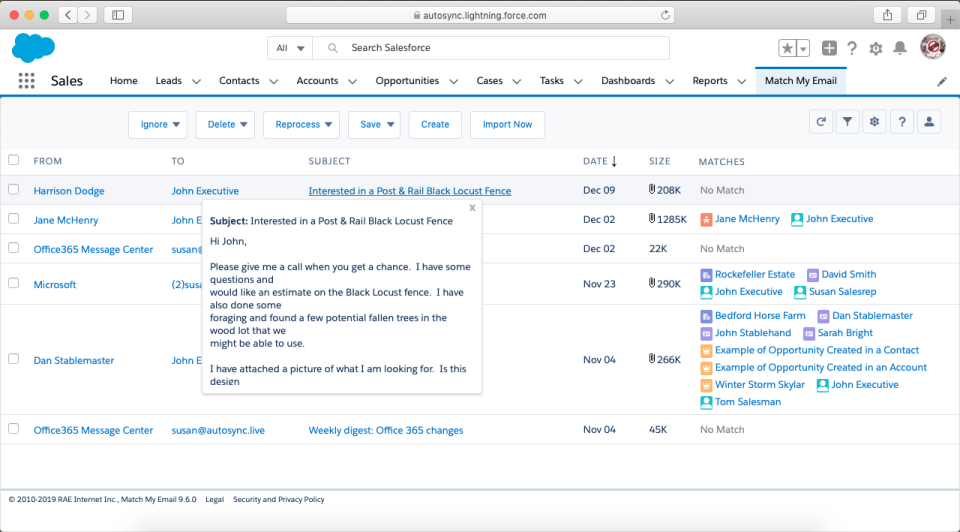The image size is (960, 532).
Task: Expand the Reprocess dropdown menu
Action: [x=301, y=125]
